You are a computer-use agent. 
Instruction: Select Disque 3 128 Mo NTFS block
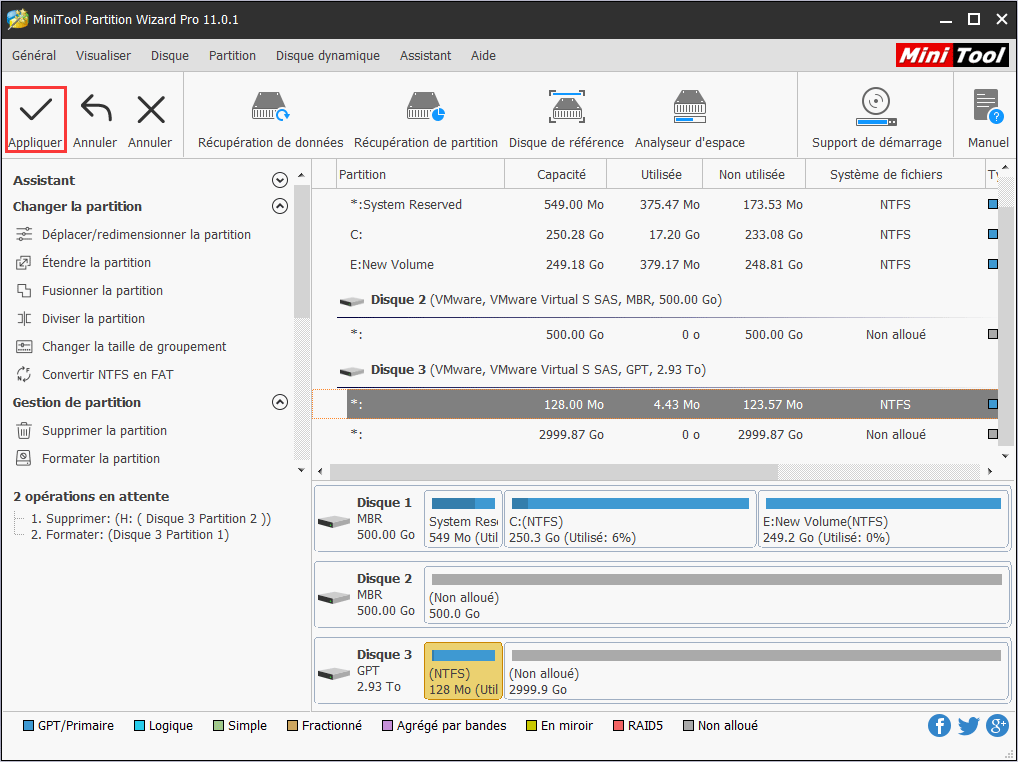click(463, 671)
